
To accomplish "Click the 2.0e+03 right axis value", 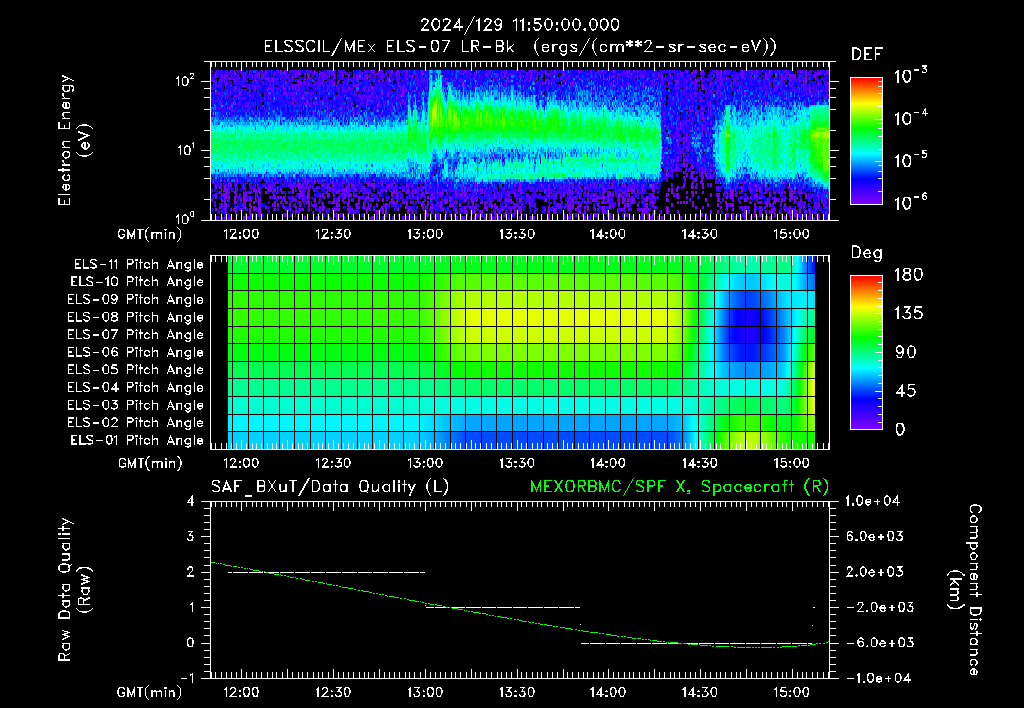I will point(876,572).
